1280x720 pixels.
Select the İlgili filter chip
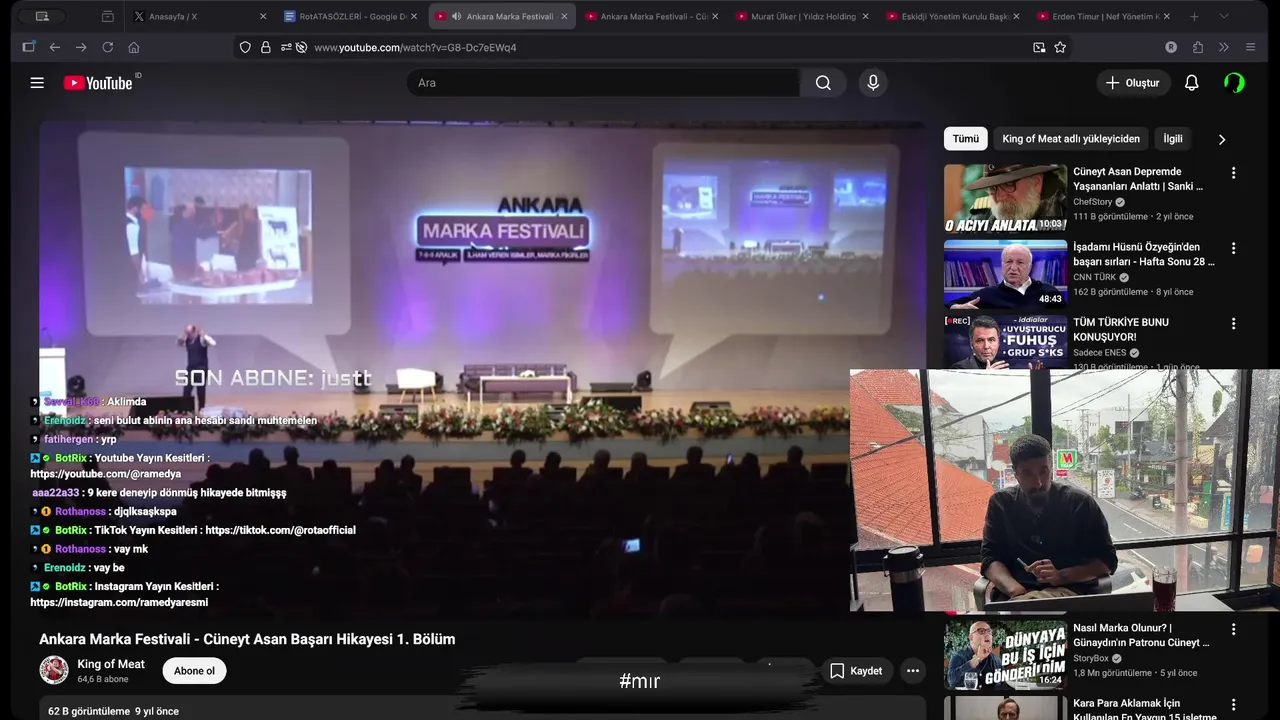click(x=1173, y=139)
